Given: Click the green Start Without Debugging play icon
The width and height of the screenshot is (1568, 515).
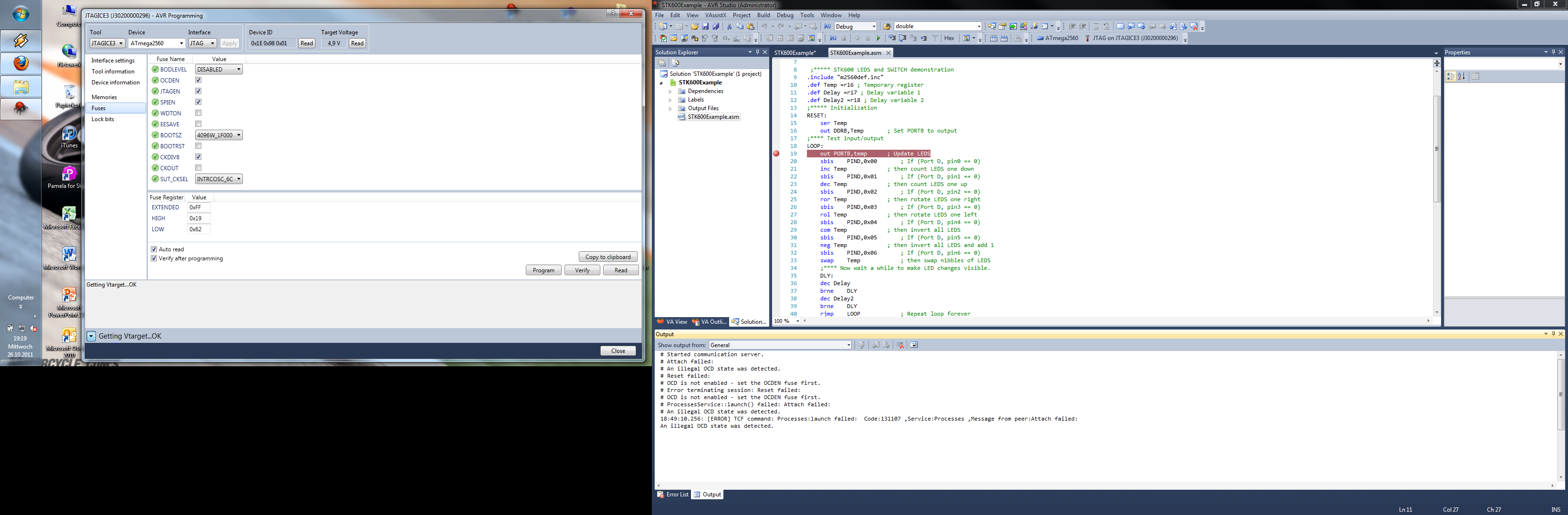Looking at the screenshot, I should (x=879, y=38).
